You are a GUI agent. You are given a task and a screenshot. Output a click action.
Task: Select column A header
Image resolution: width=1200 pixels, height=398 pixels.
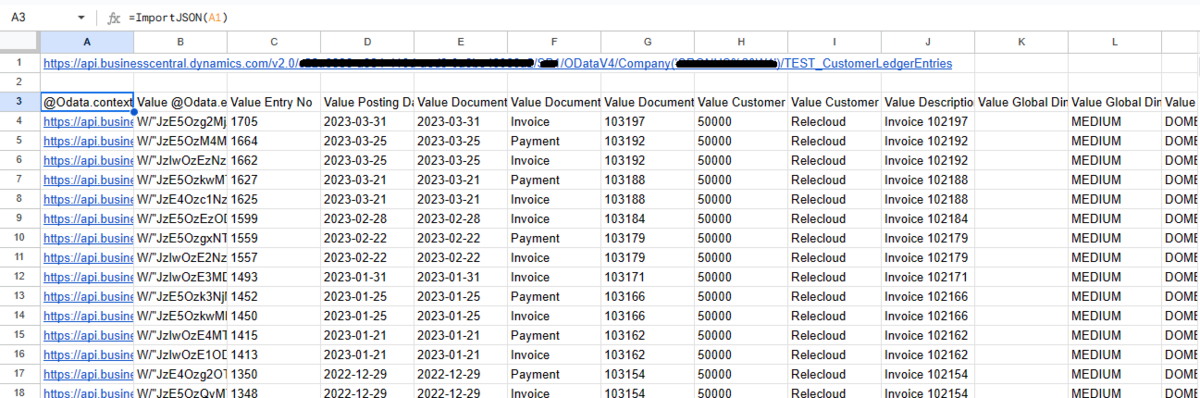tap(87, 42)
